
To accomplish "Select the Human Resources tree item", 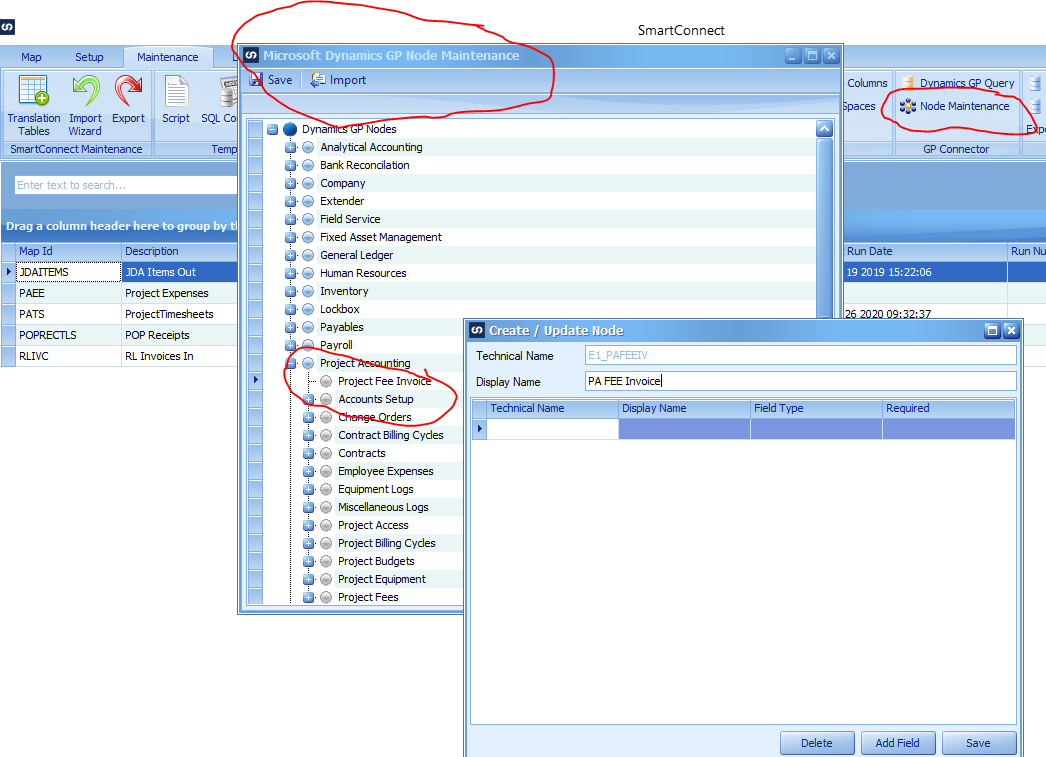I will 363,273.
